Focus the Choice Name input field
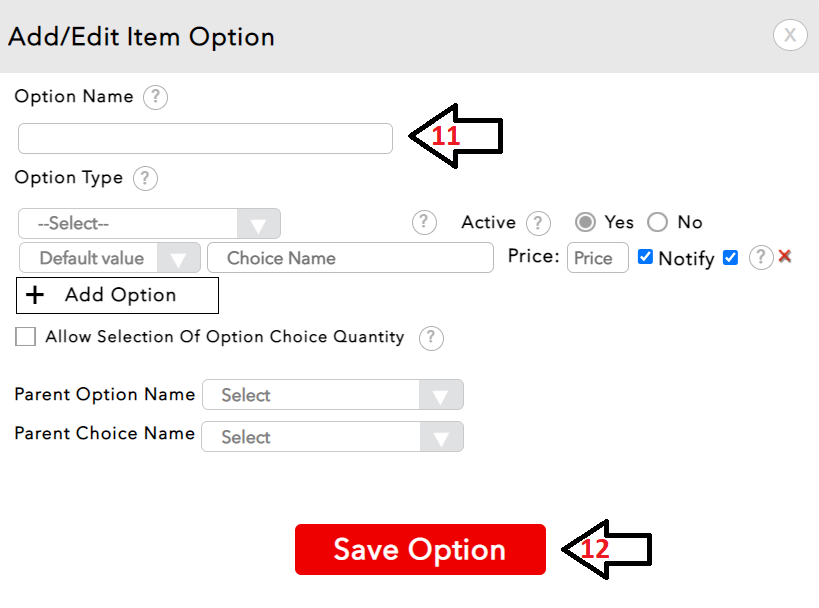The height and width of the screenshot is (608, 819). pyautogui.click(x=350, y=258)
